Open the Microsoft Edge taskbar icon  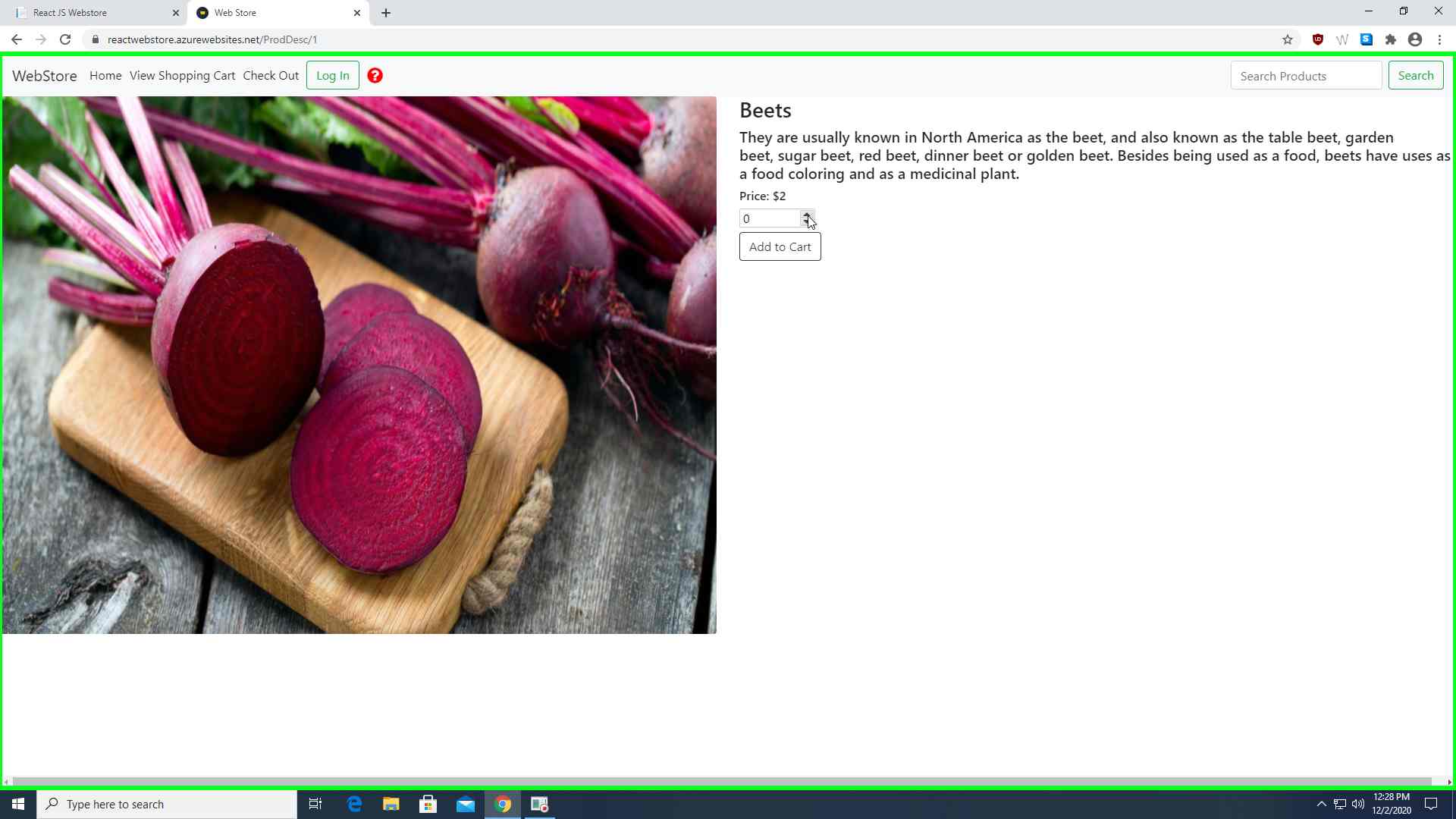point(354,804)
